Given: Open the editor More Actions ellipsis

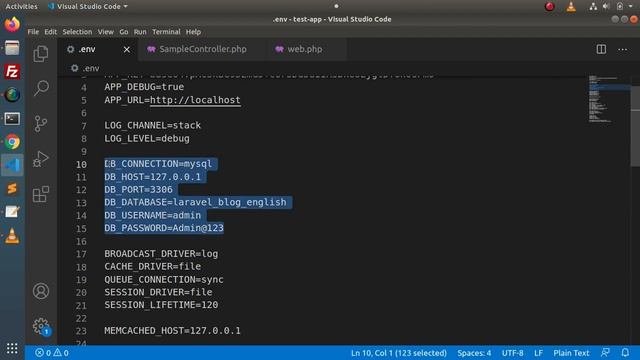Looking at the screenshot, I should click(x=622, y=49).
